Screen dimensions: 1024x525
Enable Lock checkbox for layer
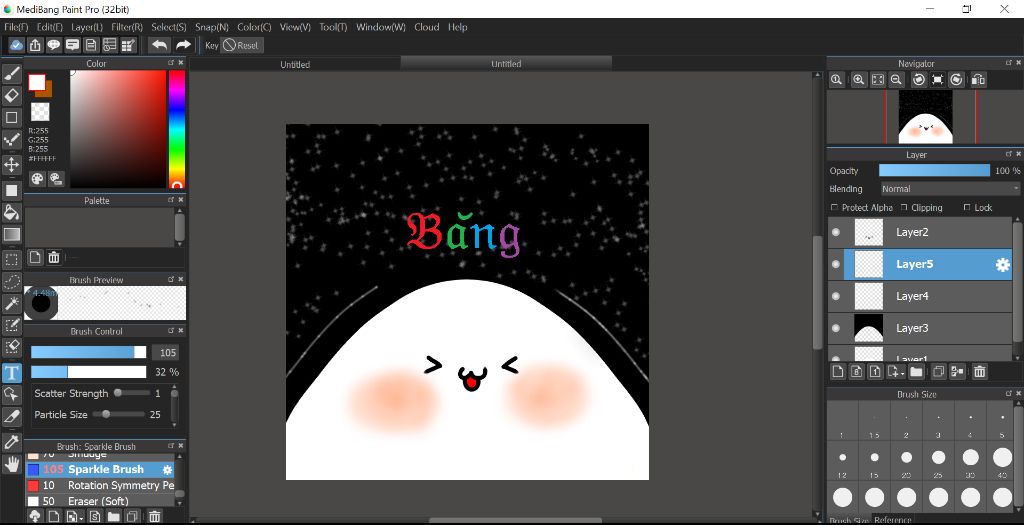coord(967,207)
